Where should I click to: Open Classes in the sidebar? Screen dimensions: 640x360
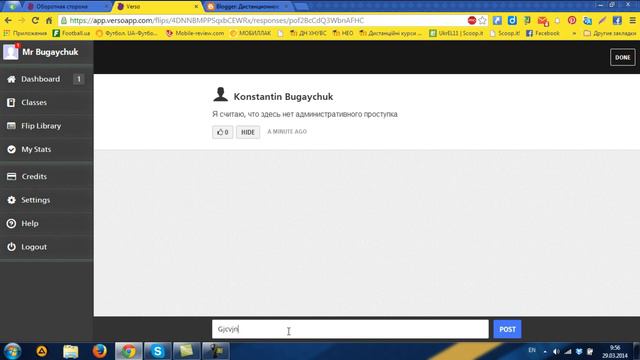pyautogui.click(x=46, y=102)
